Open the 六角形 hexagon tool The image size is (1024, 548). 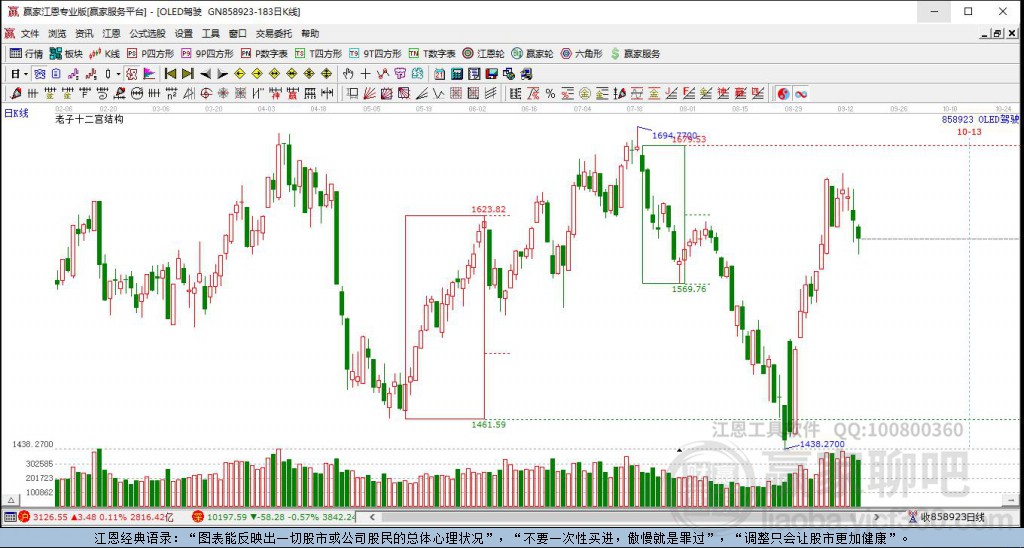(x=581, y=54)
